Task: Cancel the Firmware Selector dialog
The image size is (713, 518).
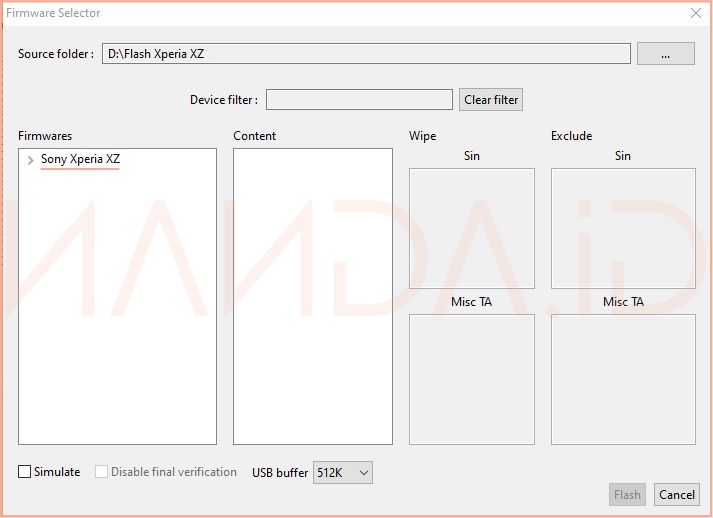Action: click(x=677, y=494)
